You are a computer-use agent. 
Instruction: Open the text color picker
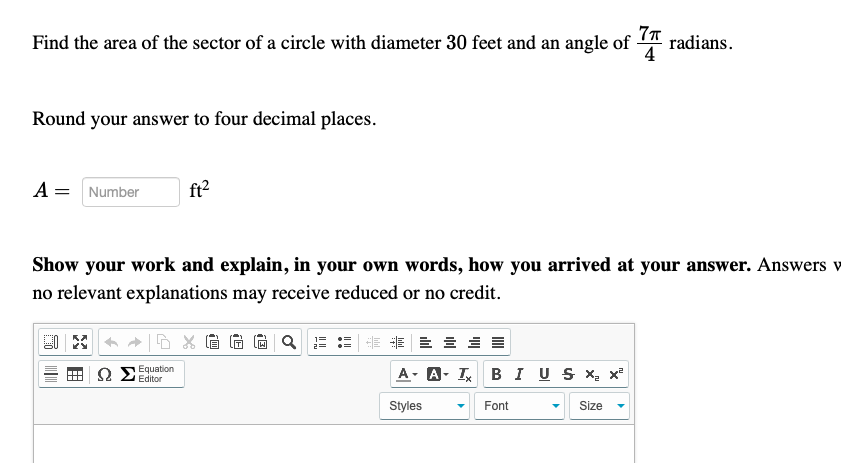(x=407, y=374)
